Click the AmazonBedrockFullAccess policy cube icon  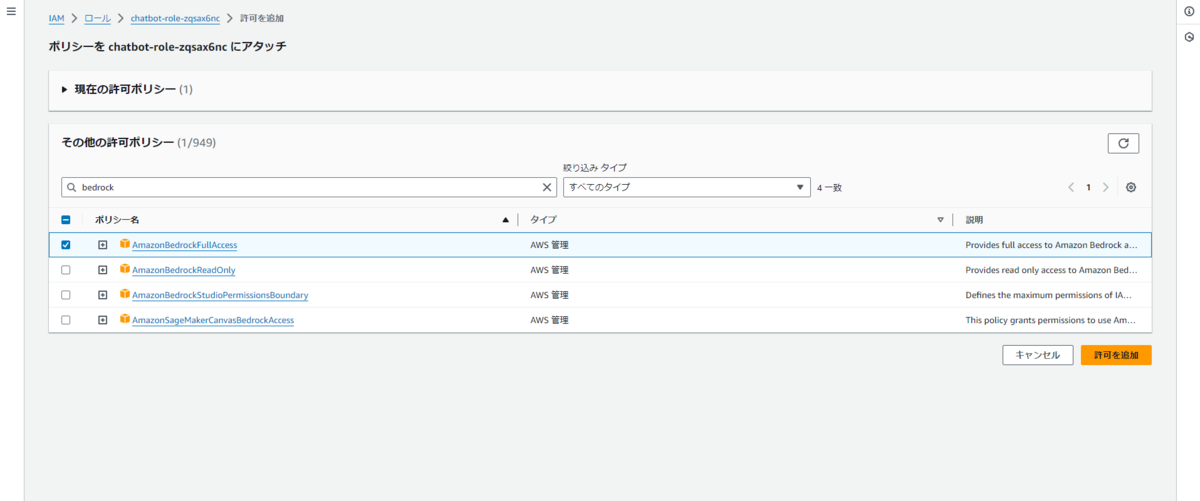[x=125, y=244]
